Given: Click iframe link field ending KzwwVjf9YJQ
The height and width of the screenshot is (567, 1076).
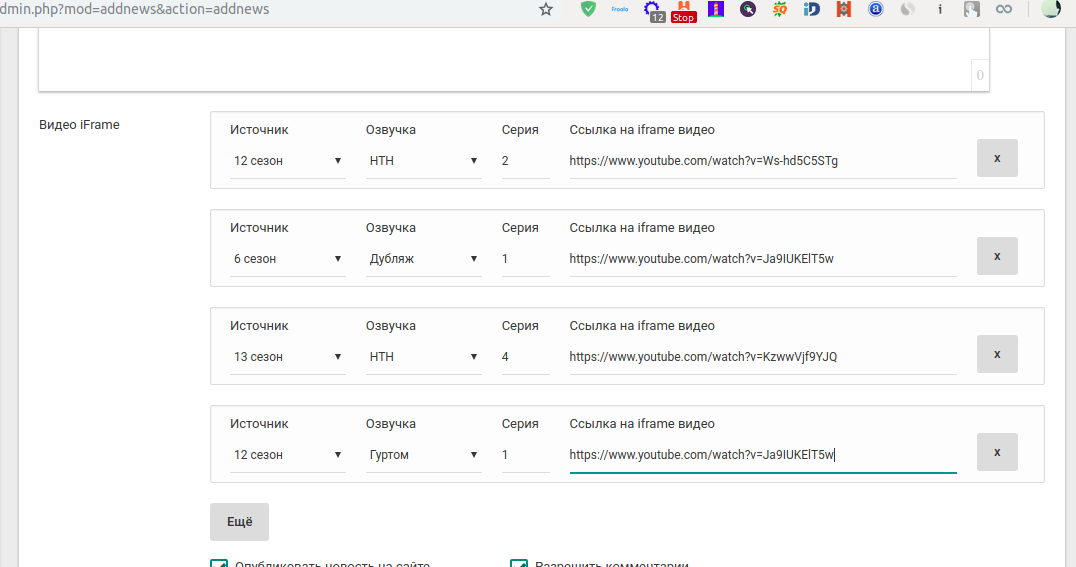Looking at the screenshot, I should tap(763, 357).
